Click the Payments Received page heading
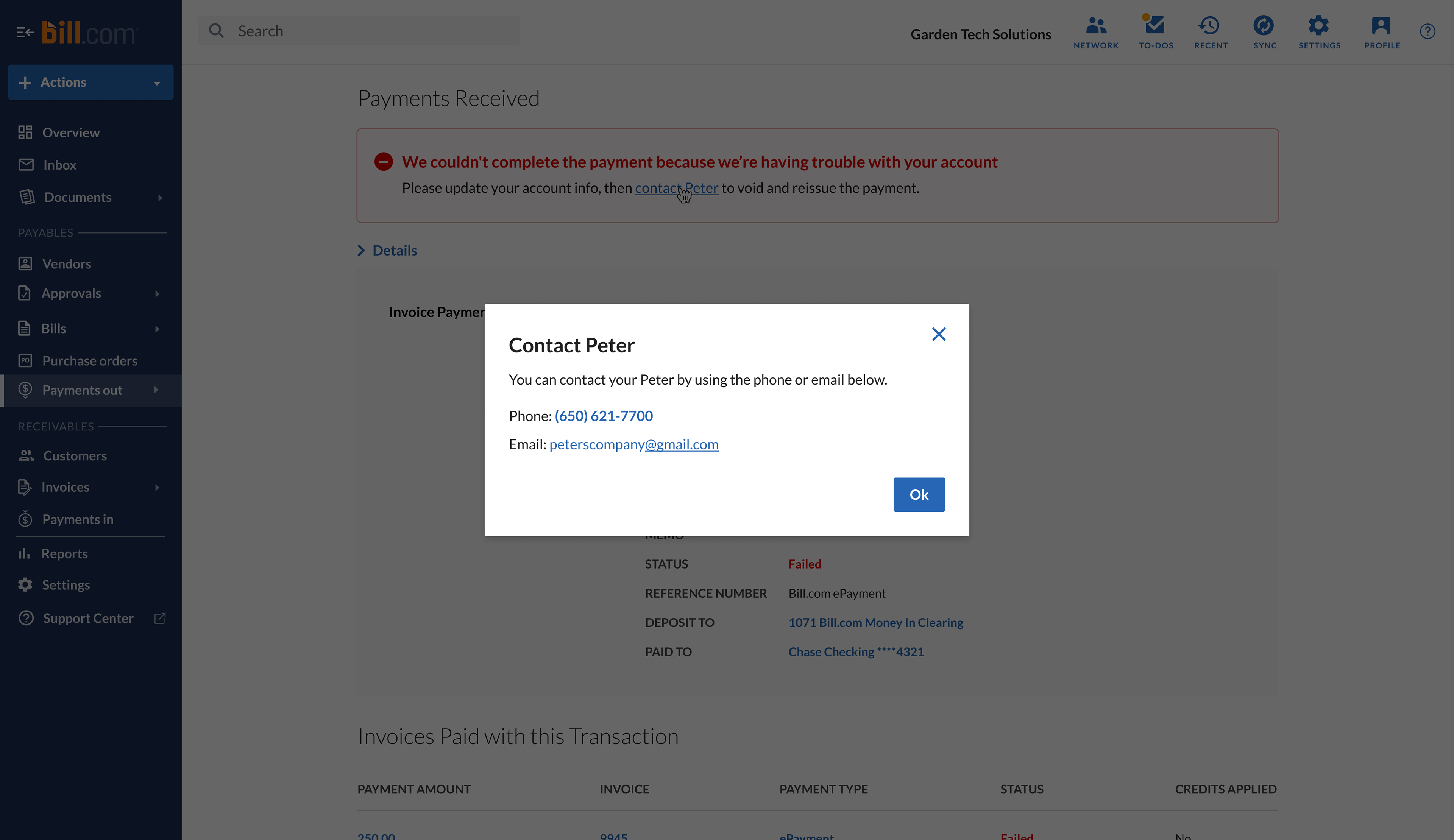Image resolution: width=1454 pixels, height=840 pixels. pyautogui.click(x=449, y=98)
